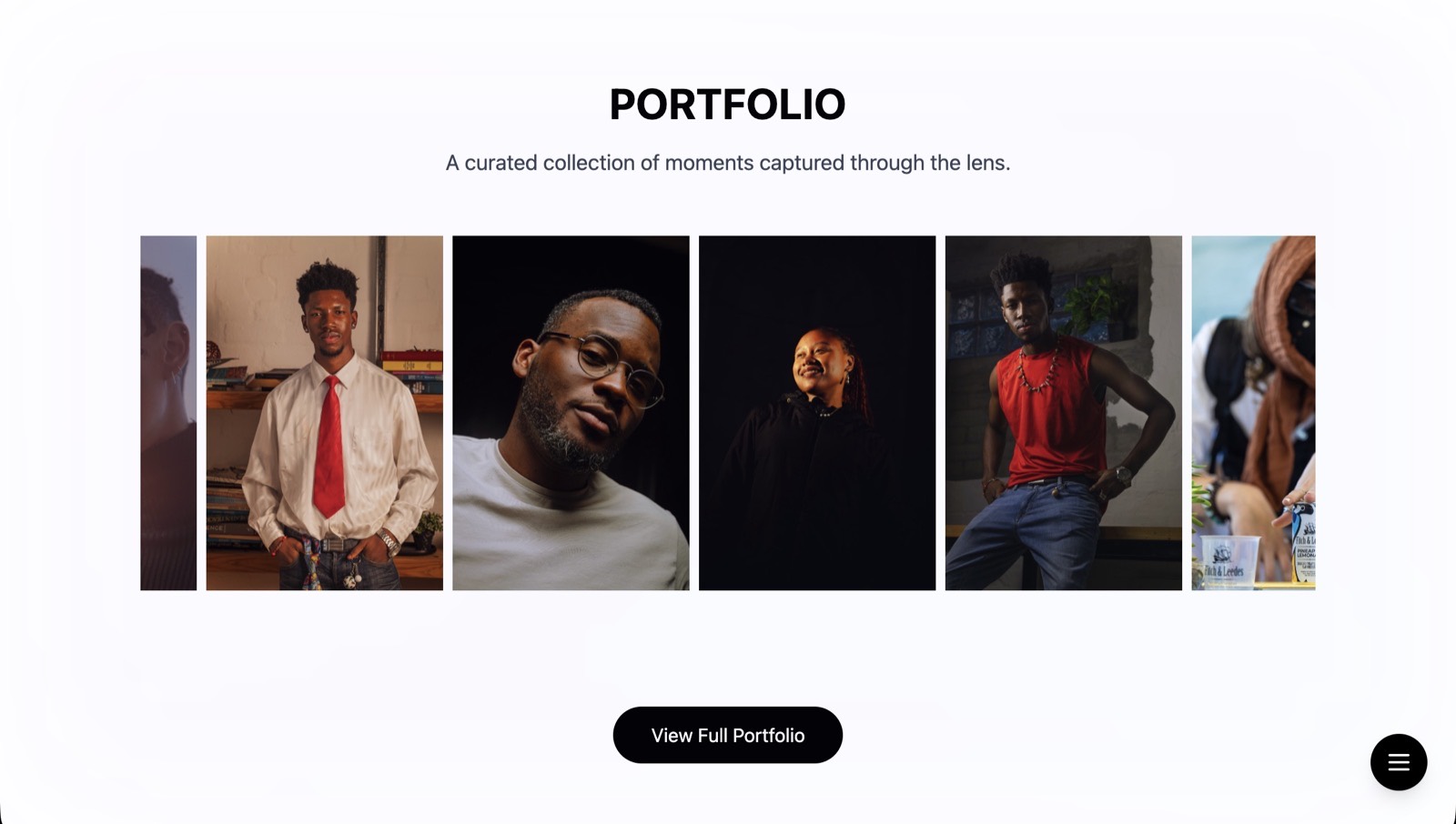Click the stacked books on the shelf

point(411,371)
